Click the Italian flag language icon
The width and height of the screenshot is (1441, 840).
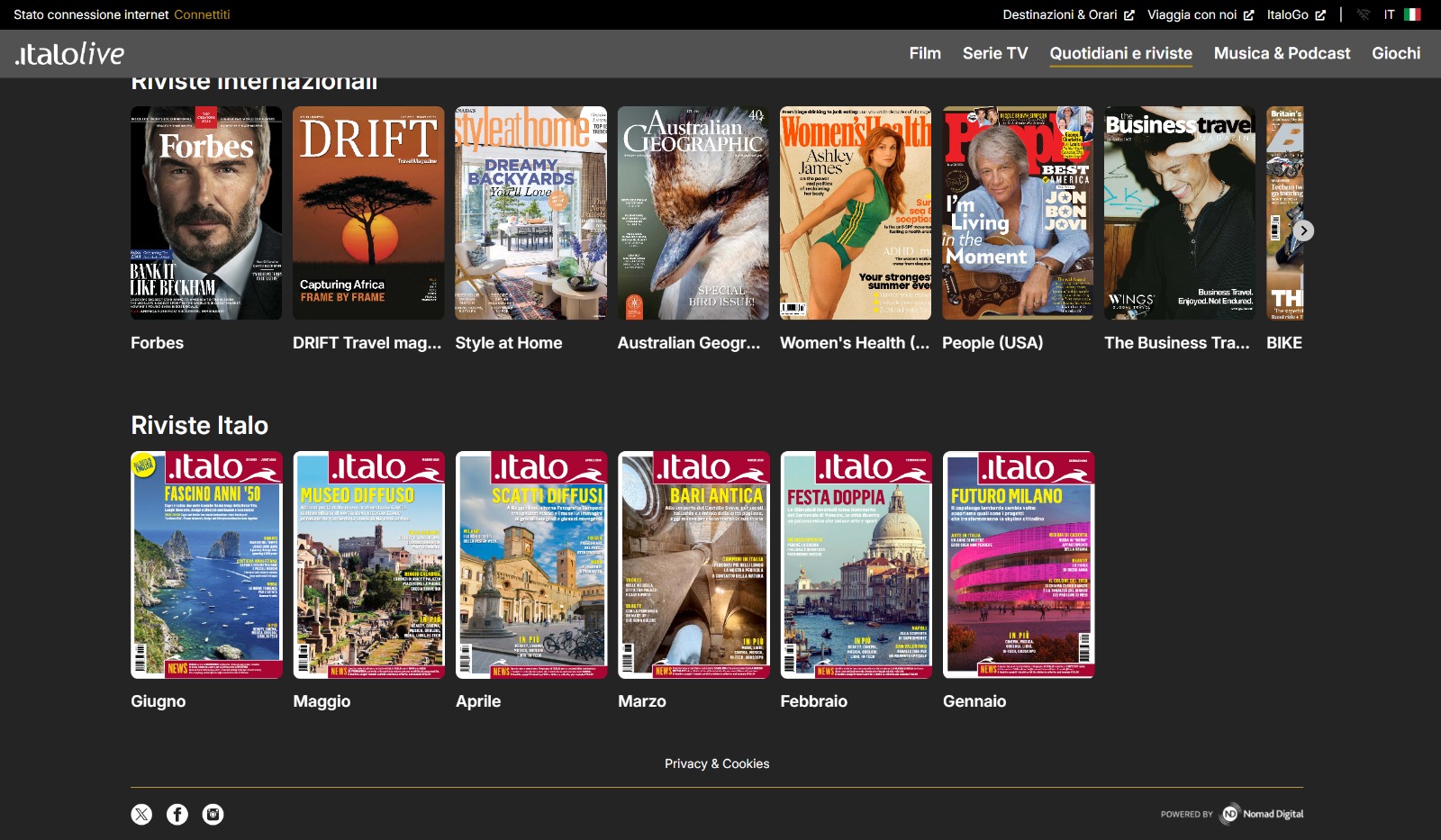[x=1412, y=14]
